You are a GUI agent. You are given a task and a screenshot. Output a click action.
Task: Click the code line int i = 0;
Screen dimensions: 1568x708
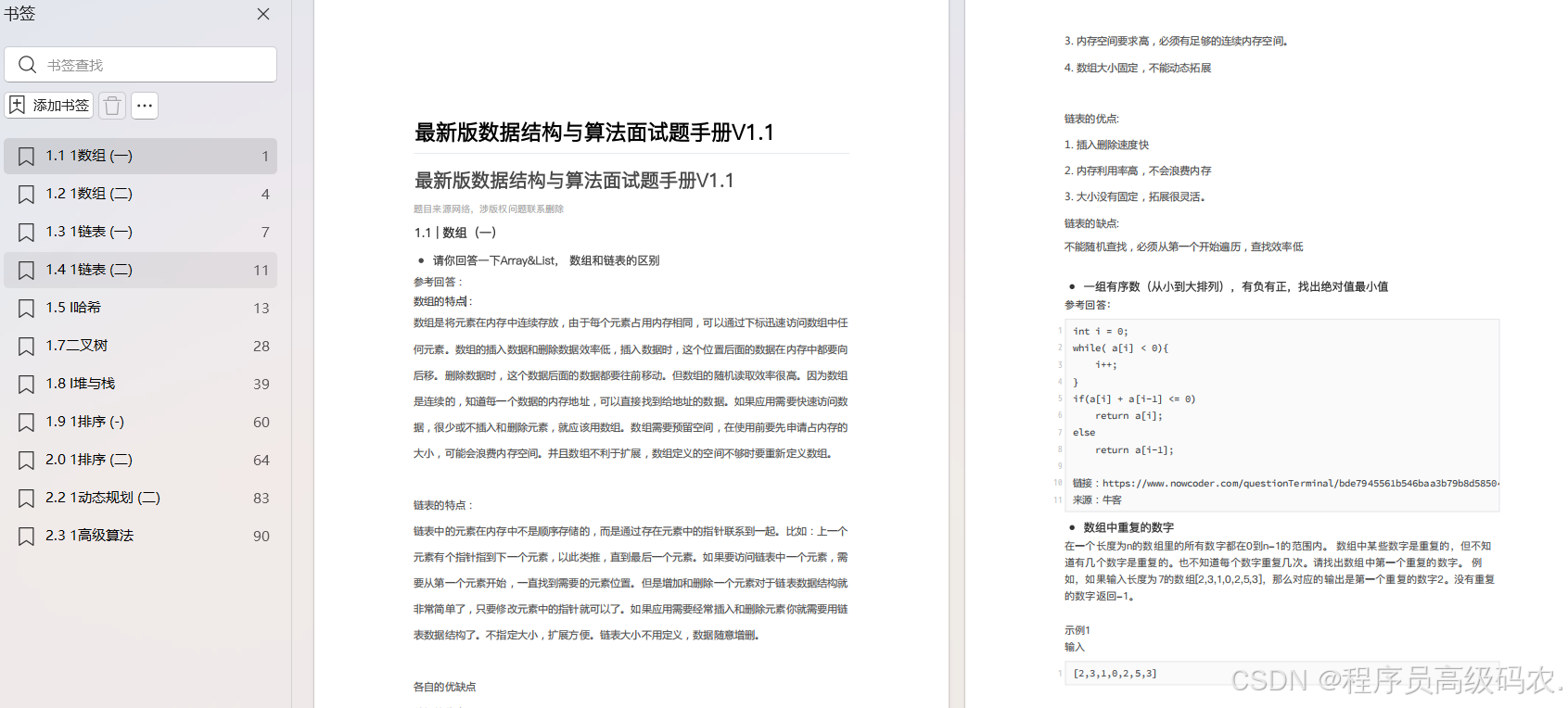(x=1101, y=331)
